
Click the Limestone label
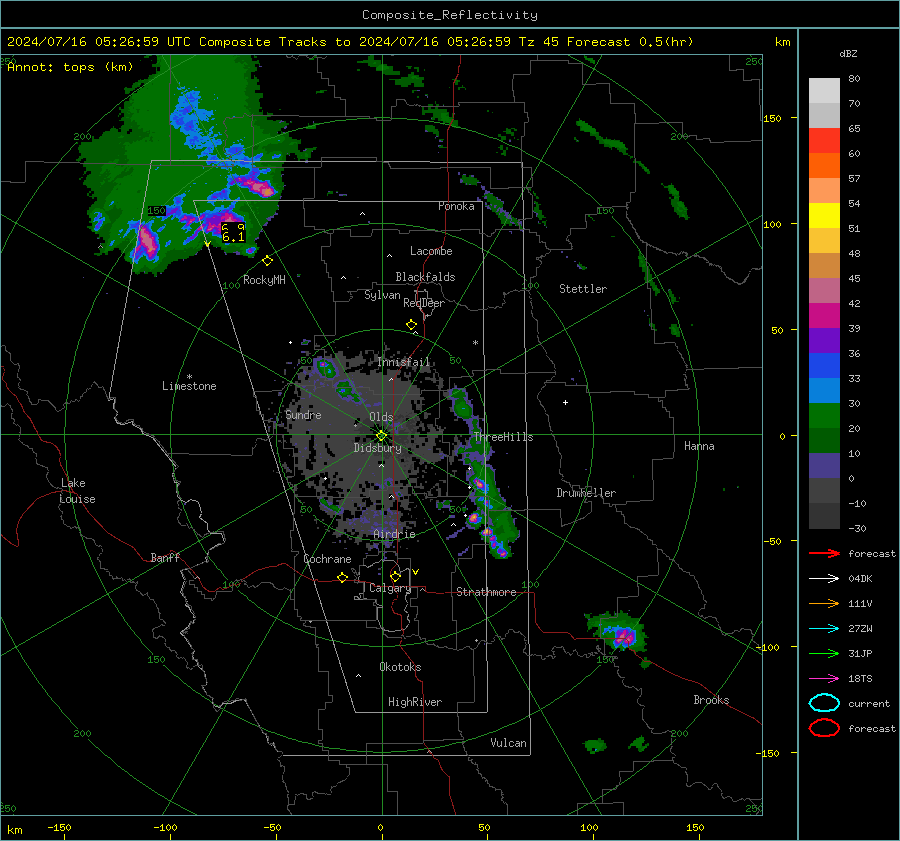(x=189, y=386)
